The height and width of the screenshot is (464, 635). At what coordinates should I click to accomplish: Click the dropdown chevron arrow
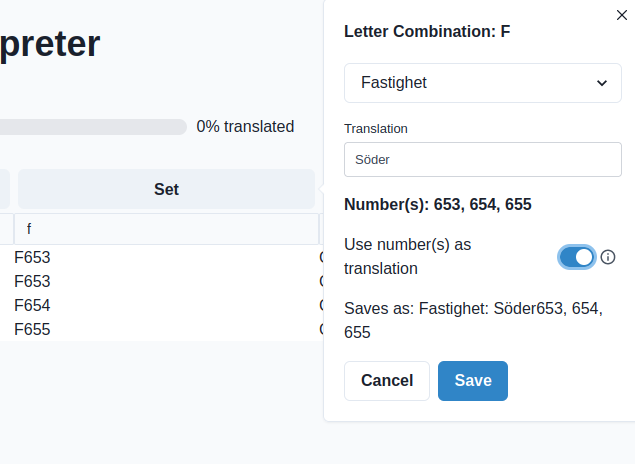click(602, 83)
